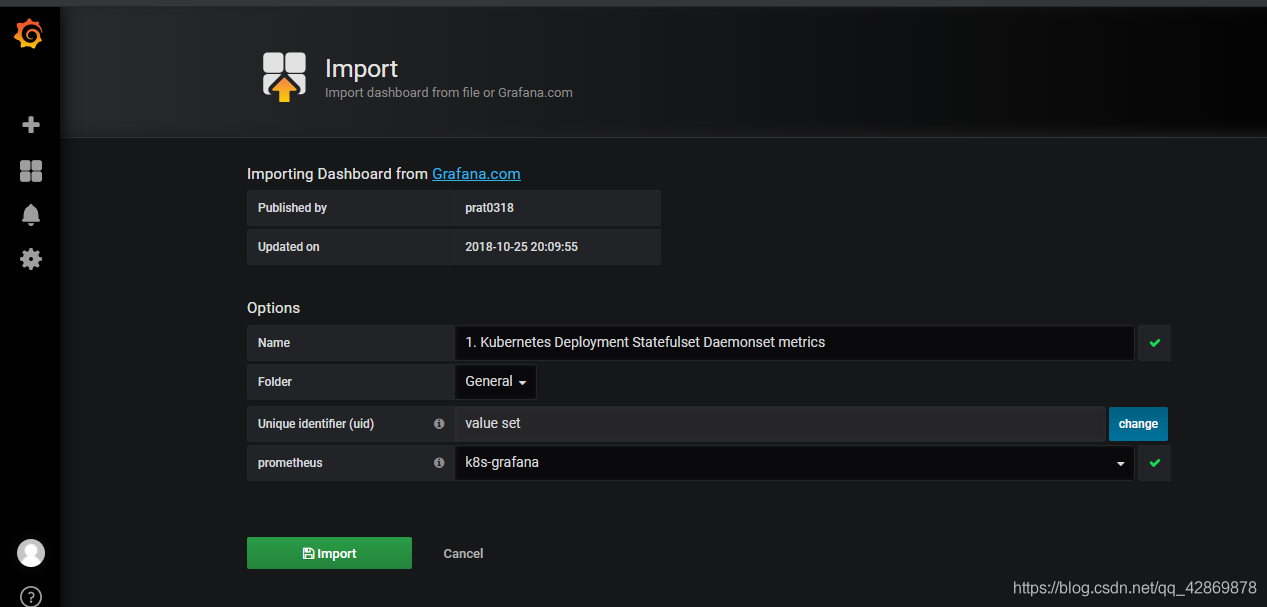Screen dimensions: 1267x607
Task: Click the green Import button
Action: [x=329, y=553]
